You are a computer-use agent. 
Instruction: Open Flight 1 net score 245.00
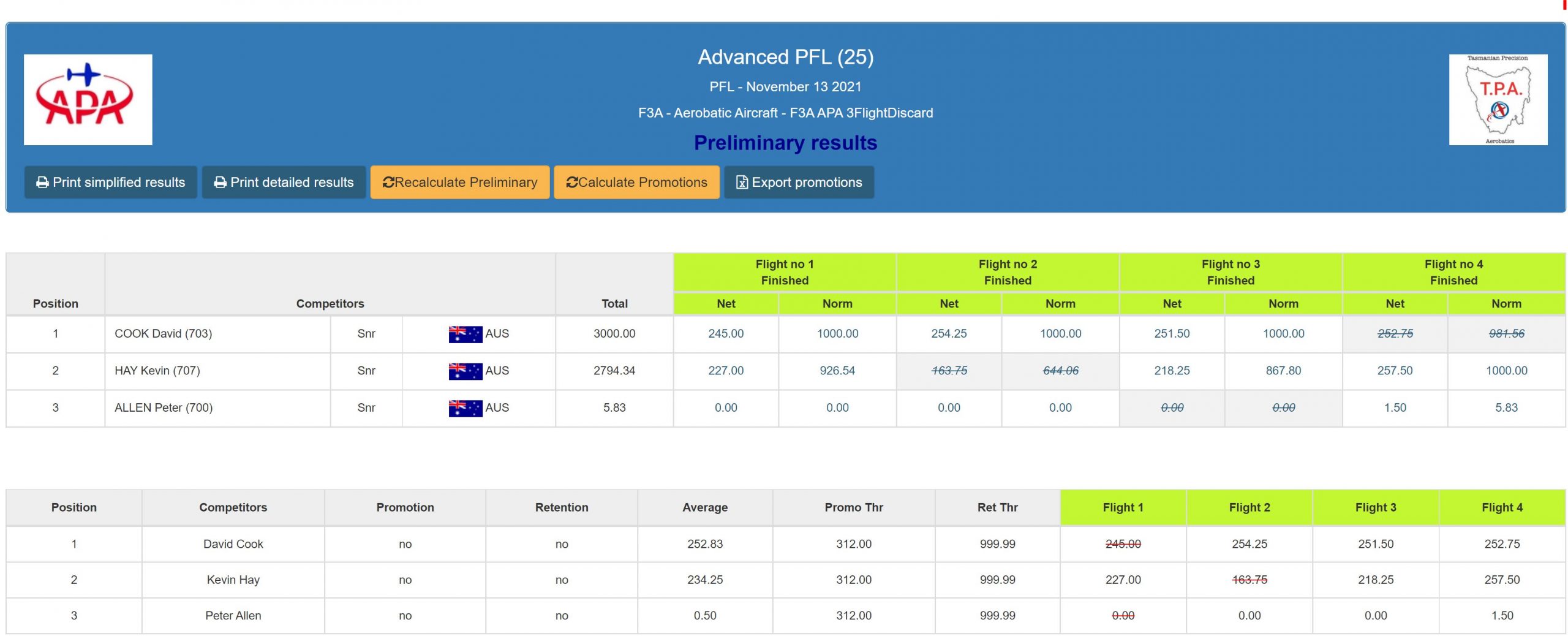coord(726,334)
